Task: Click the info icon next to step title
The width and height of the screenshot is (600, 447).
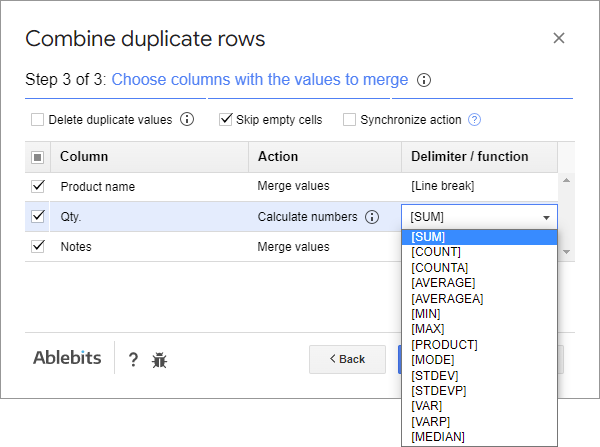Action: (424, 80)
